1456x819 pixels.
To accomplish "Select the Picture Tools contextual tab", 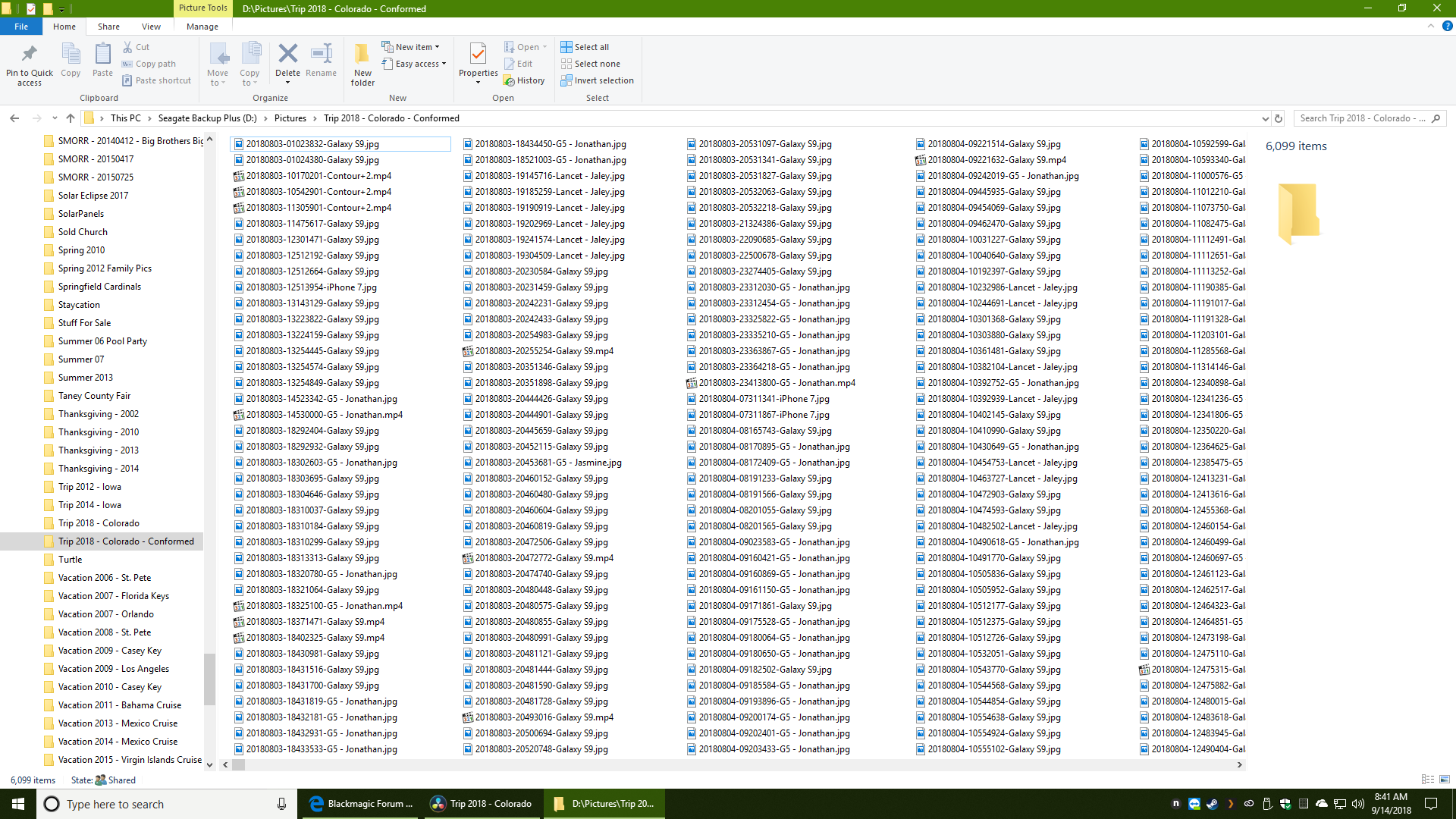I will [202, 8].
